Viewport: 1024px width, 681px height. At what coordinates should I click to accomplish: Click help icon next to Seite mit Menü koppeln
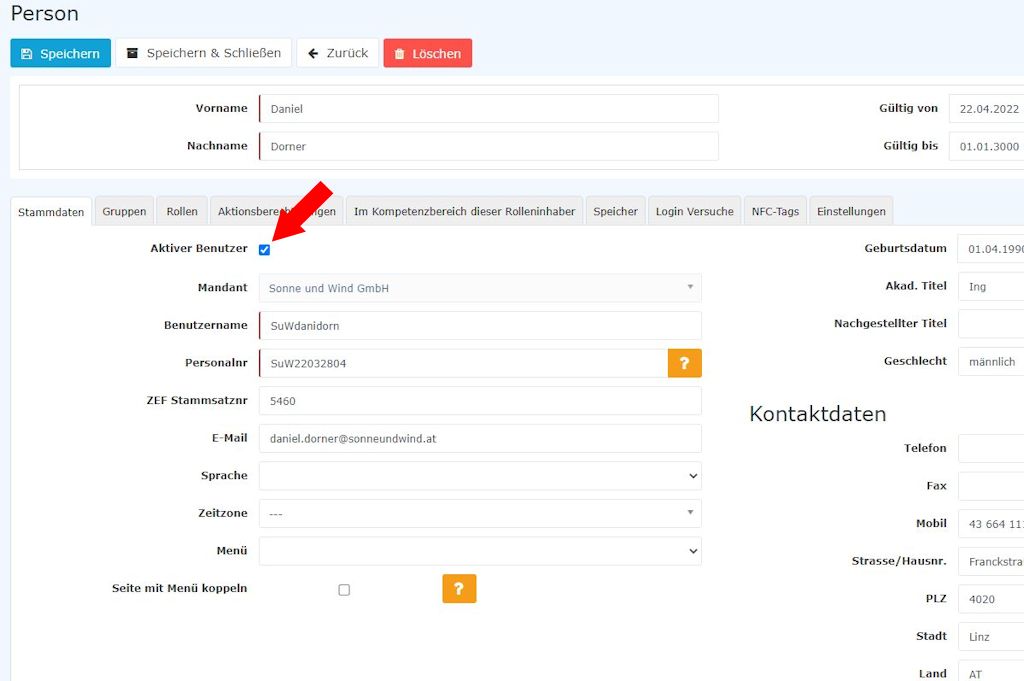tap(459, 589)
